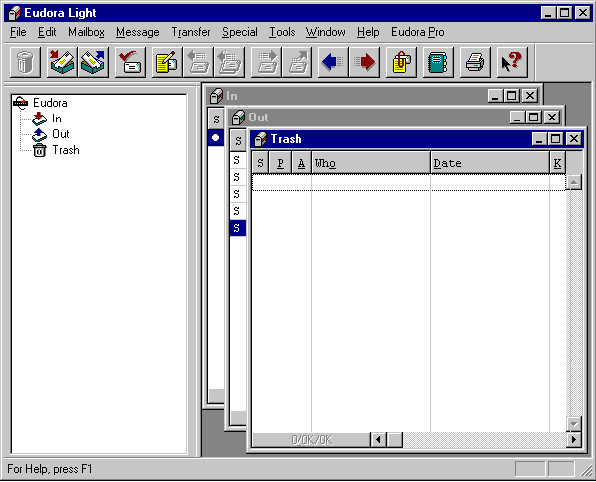Click the Delete Message trash can toolbar icon
Viewport: 596px width, 482px height.
point(25,62)
